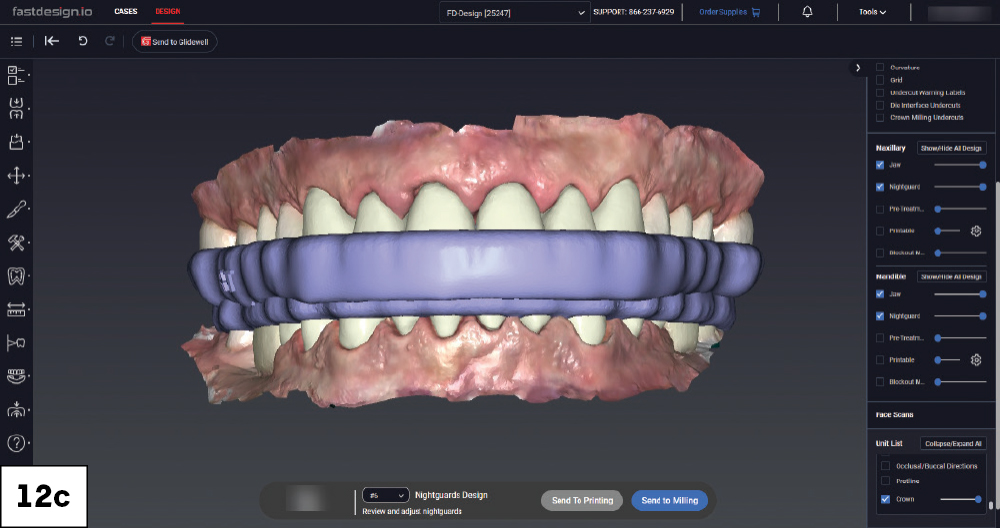
Task: Toggle Maxillary Jaw visibility checkbox
Action: click(x=880, y=165)
